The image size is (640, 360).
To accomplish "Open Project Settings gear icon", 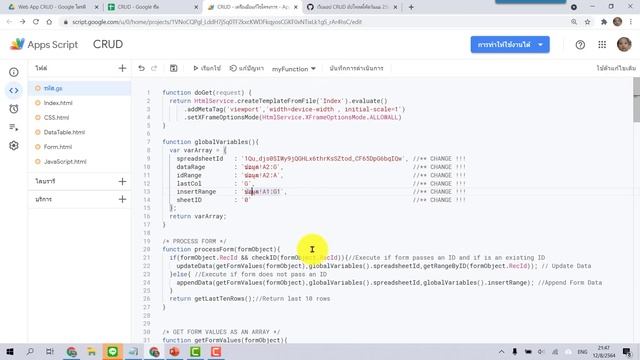I will coord(14,146).
